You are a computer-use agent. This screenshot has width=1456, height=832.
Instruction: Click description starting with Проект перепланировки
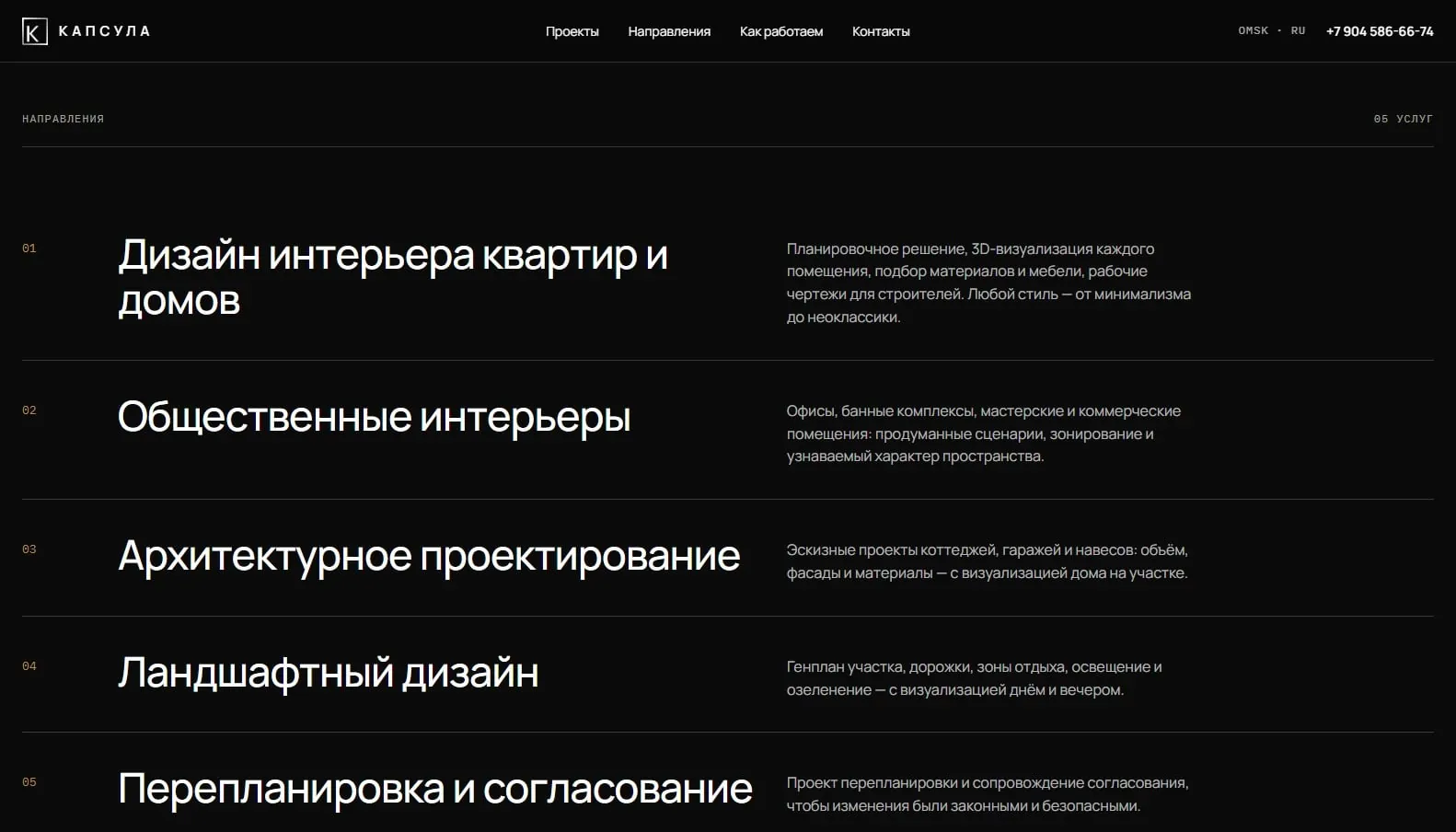988,794
